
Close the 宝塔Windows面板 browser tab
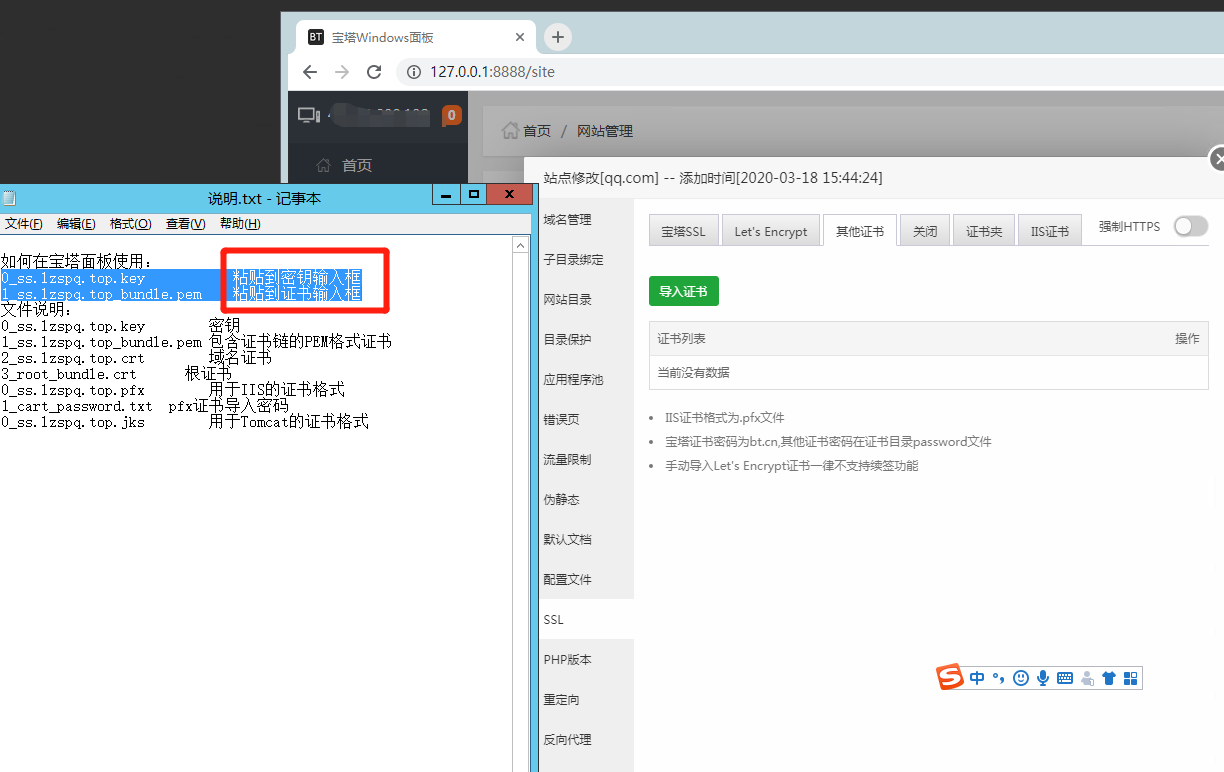(520, 37)
